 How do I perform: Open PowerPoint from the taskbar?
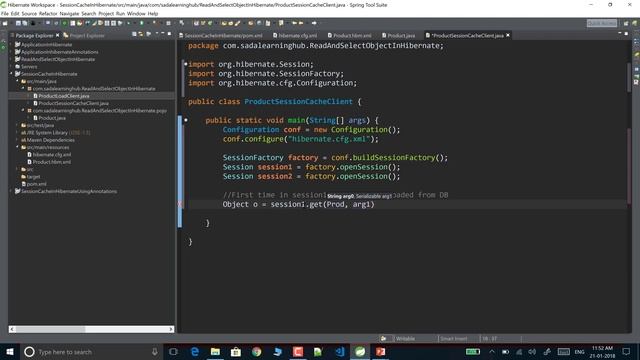380,352
